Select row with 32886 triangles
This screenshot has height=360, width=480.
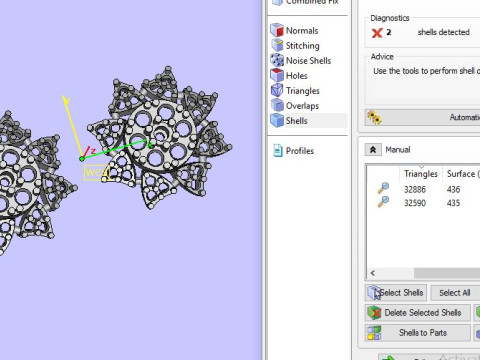[423, 189]
